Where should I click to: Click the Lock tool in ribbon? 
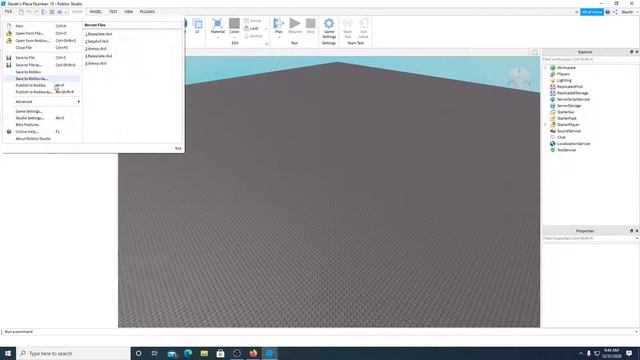tap(251, 28)
